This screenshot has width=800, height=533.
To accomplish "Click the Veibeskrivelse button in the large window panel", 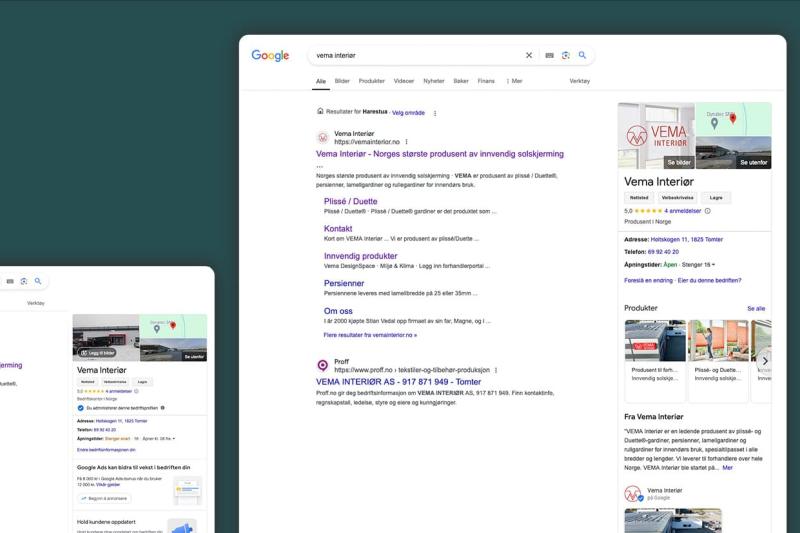I will [x=677, y=197].
